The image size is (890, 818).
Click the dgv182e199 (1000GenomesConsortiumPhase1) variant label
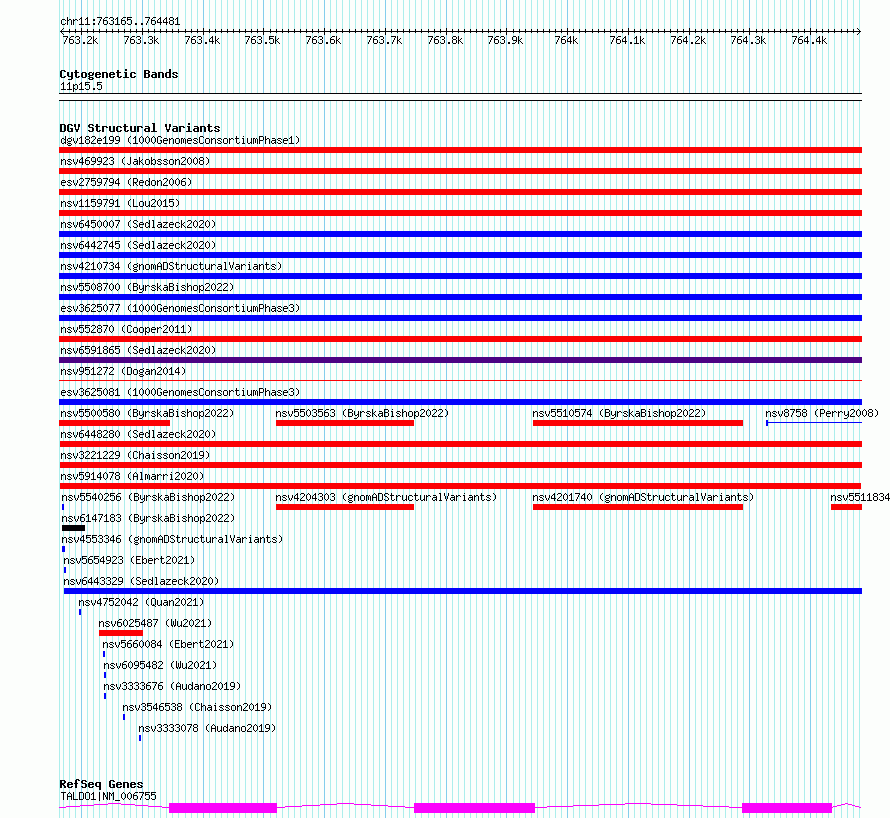click(180, 140)
